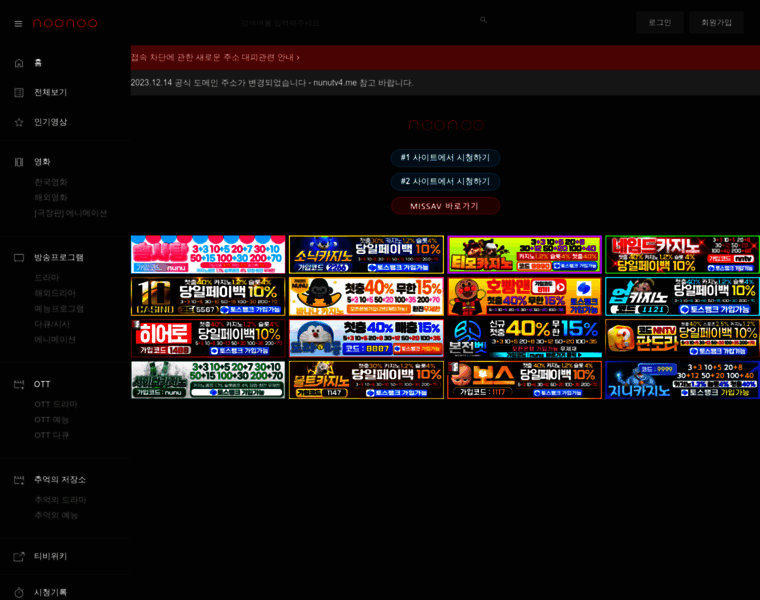Open OTT 예능 subcategory
The width and height of the screenshot is (760, 600).
(51, 420)
